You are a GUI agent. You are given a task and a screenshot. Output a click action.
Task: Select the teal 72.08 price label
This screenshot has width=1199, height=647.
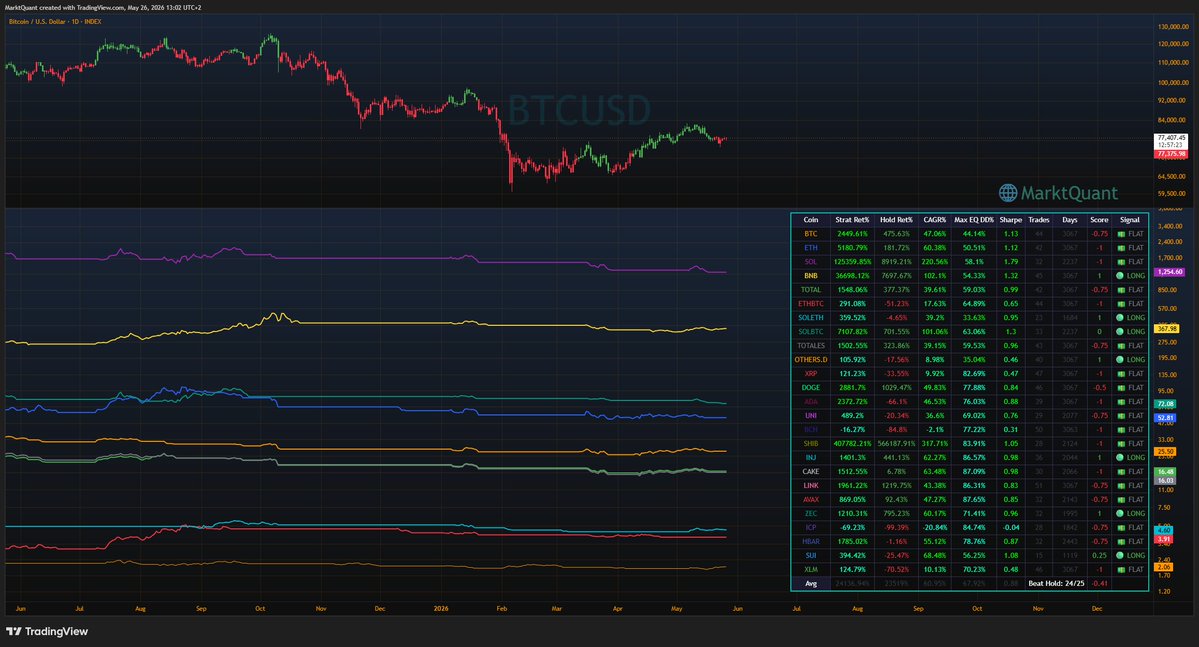1165,404
